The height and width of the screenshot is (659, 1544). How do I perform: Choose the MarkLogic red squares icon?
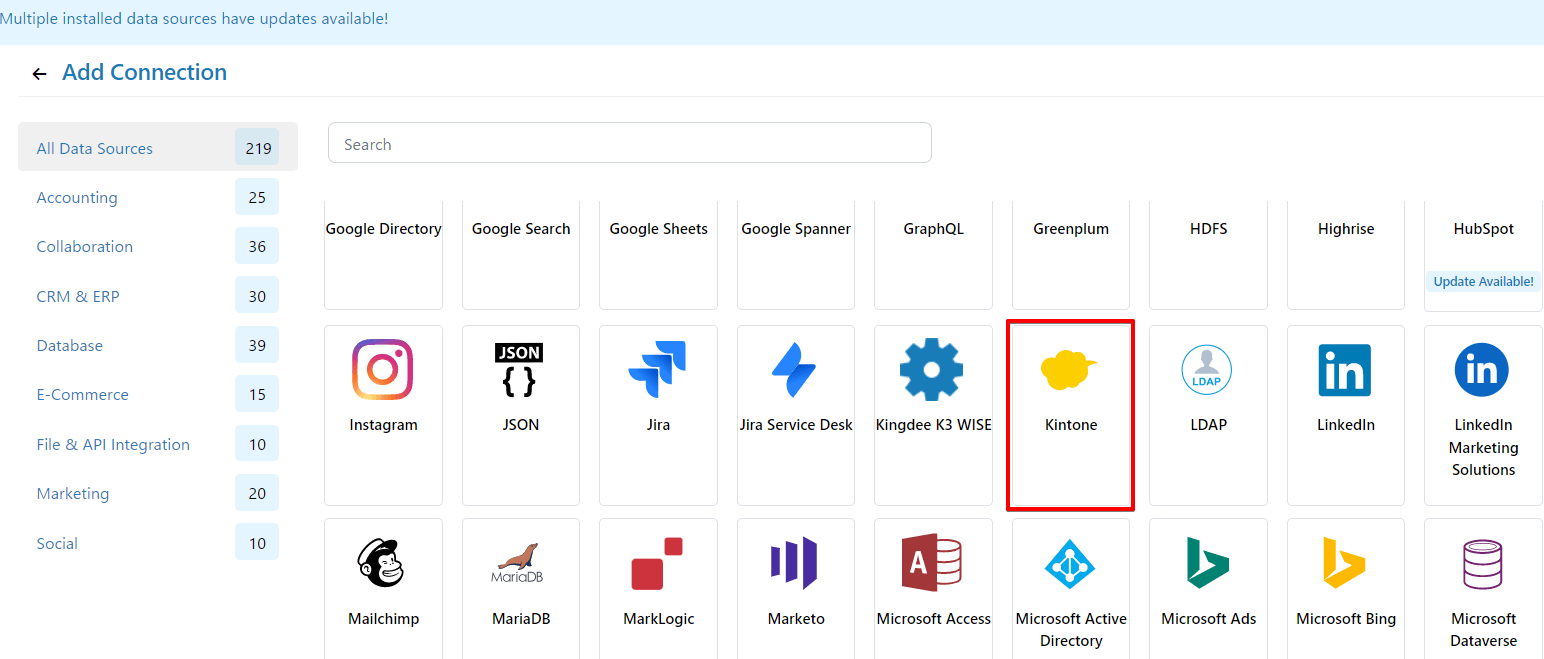point(657,563)
